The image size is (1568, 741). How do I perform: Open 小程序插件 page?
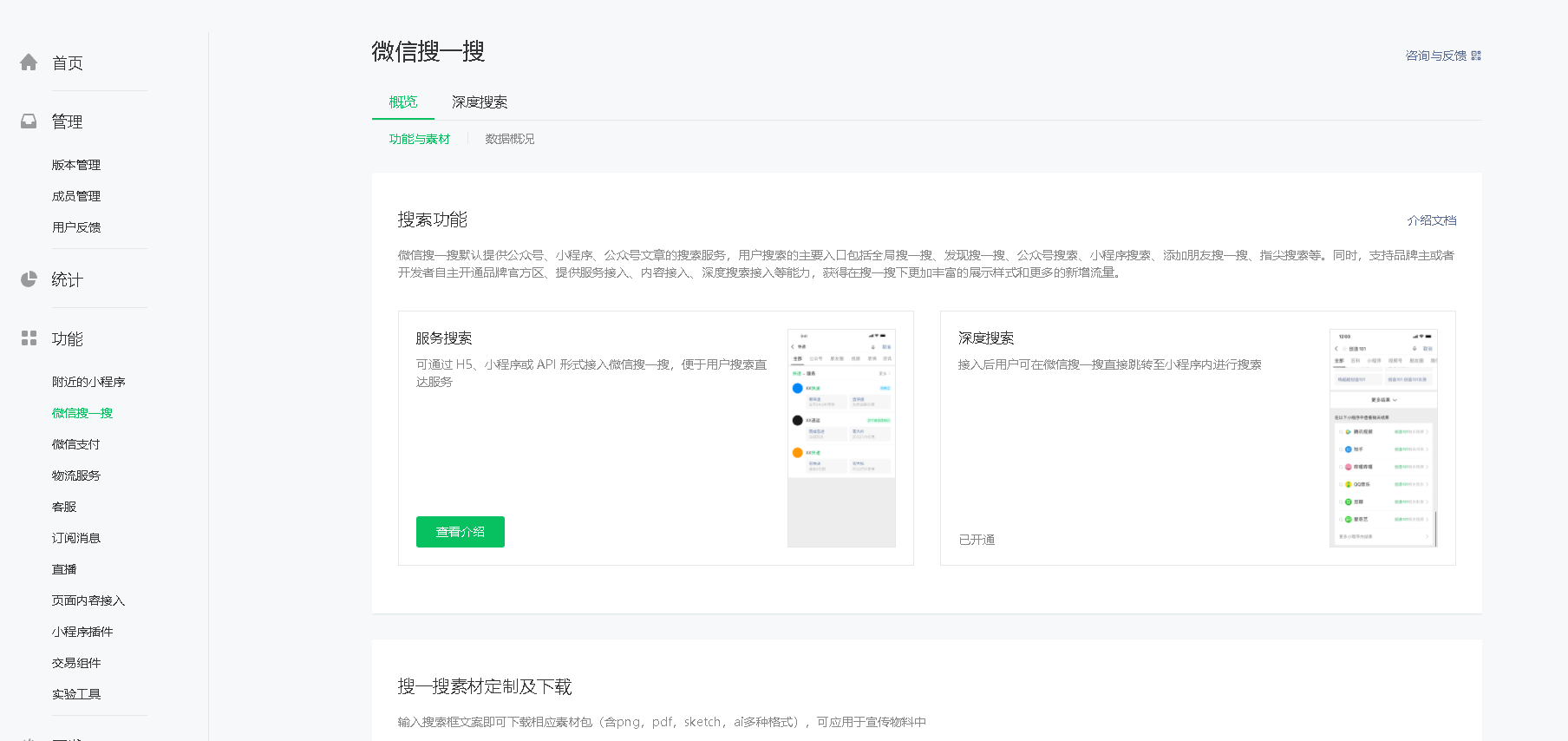click(82, 632)
